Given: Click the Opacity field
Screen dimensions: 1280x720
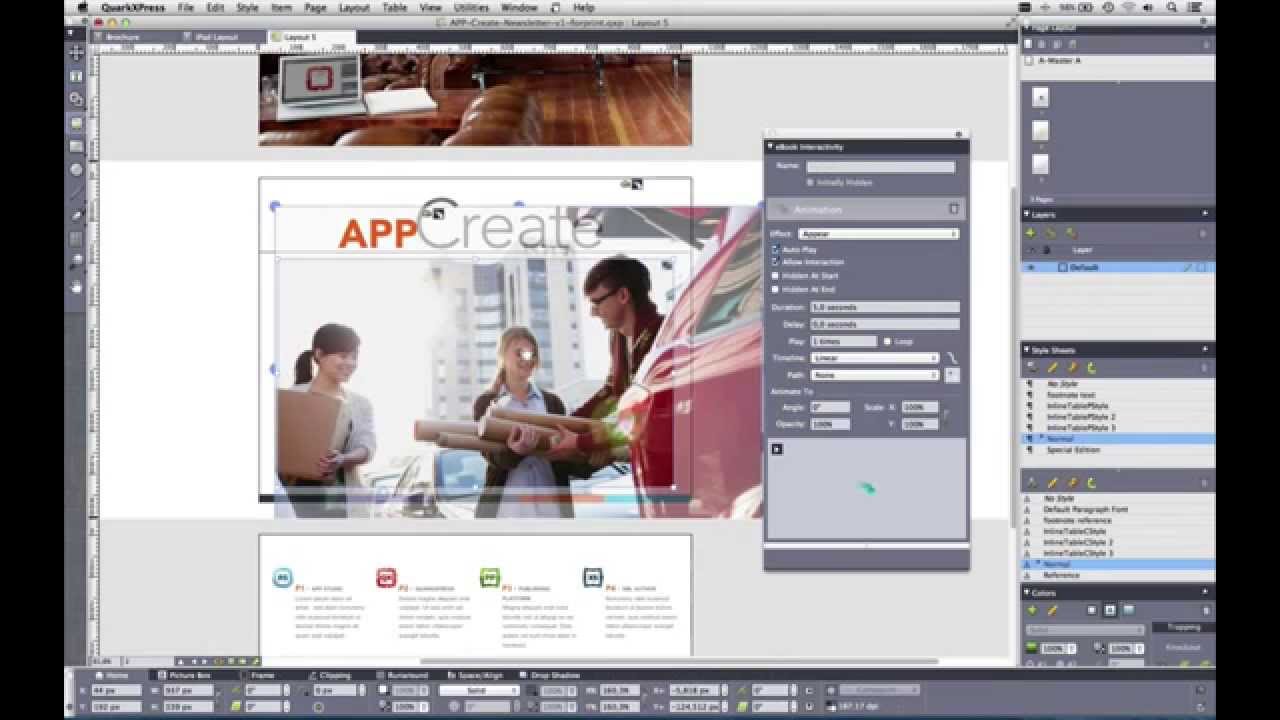Looking at the screenshot, I should (x=830, y=424).
